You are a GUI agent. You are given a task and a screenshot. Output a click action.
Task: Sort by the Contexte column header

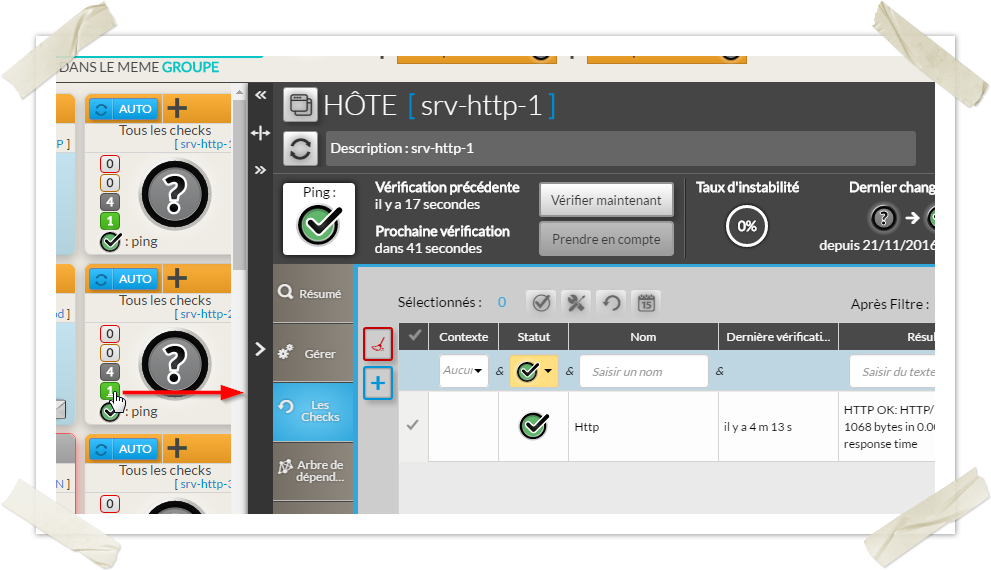click(463, 337)
